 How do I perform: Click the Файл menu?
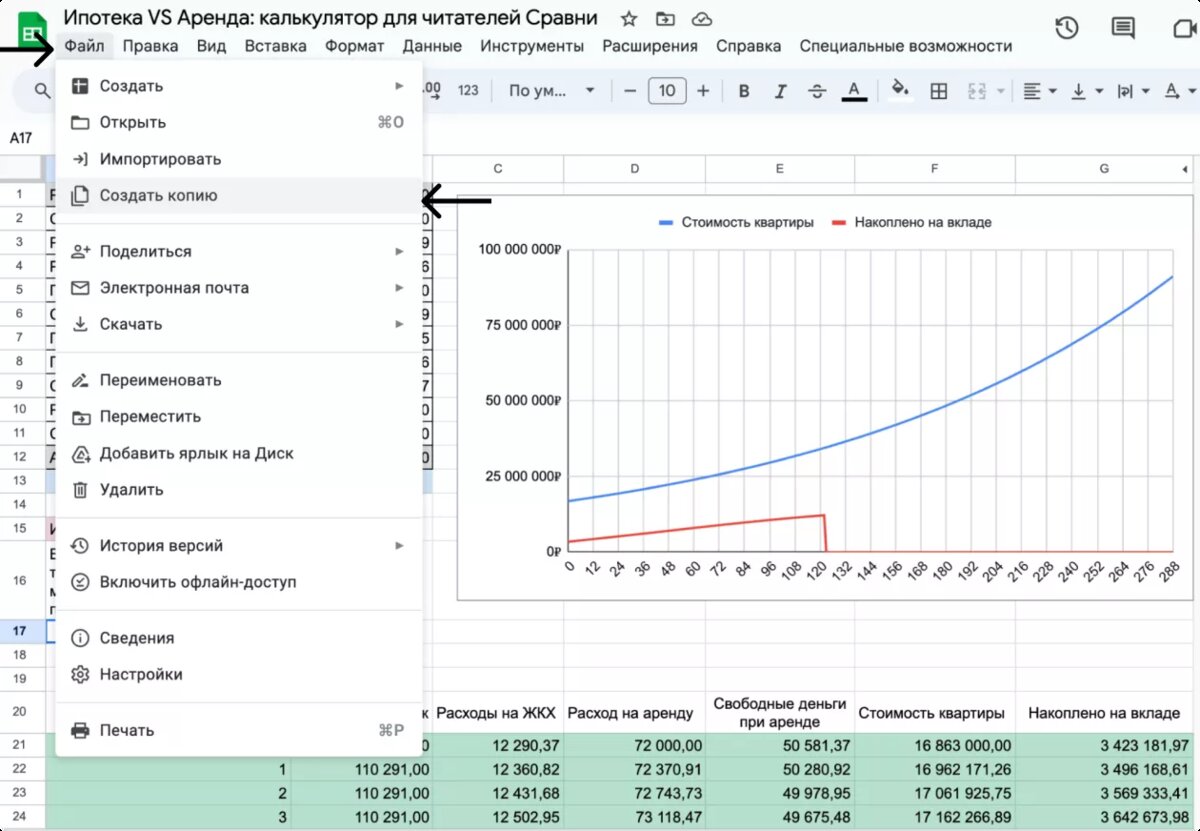pyautogui.click(x=83, y=46)
